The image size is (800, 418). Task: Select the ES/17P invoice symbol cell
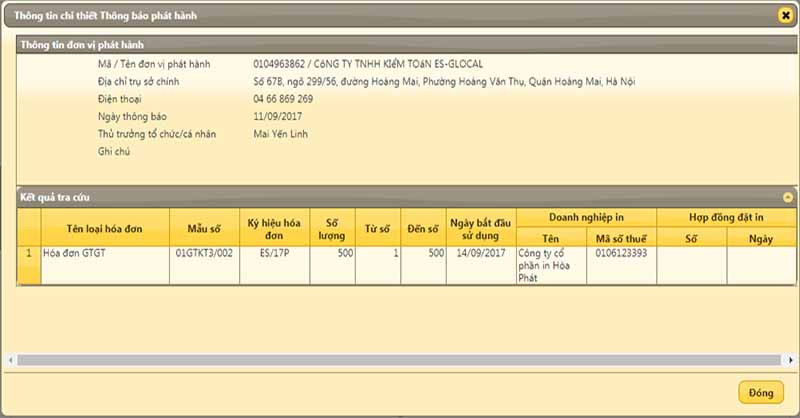[x=274, y=253]
